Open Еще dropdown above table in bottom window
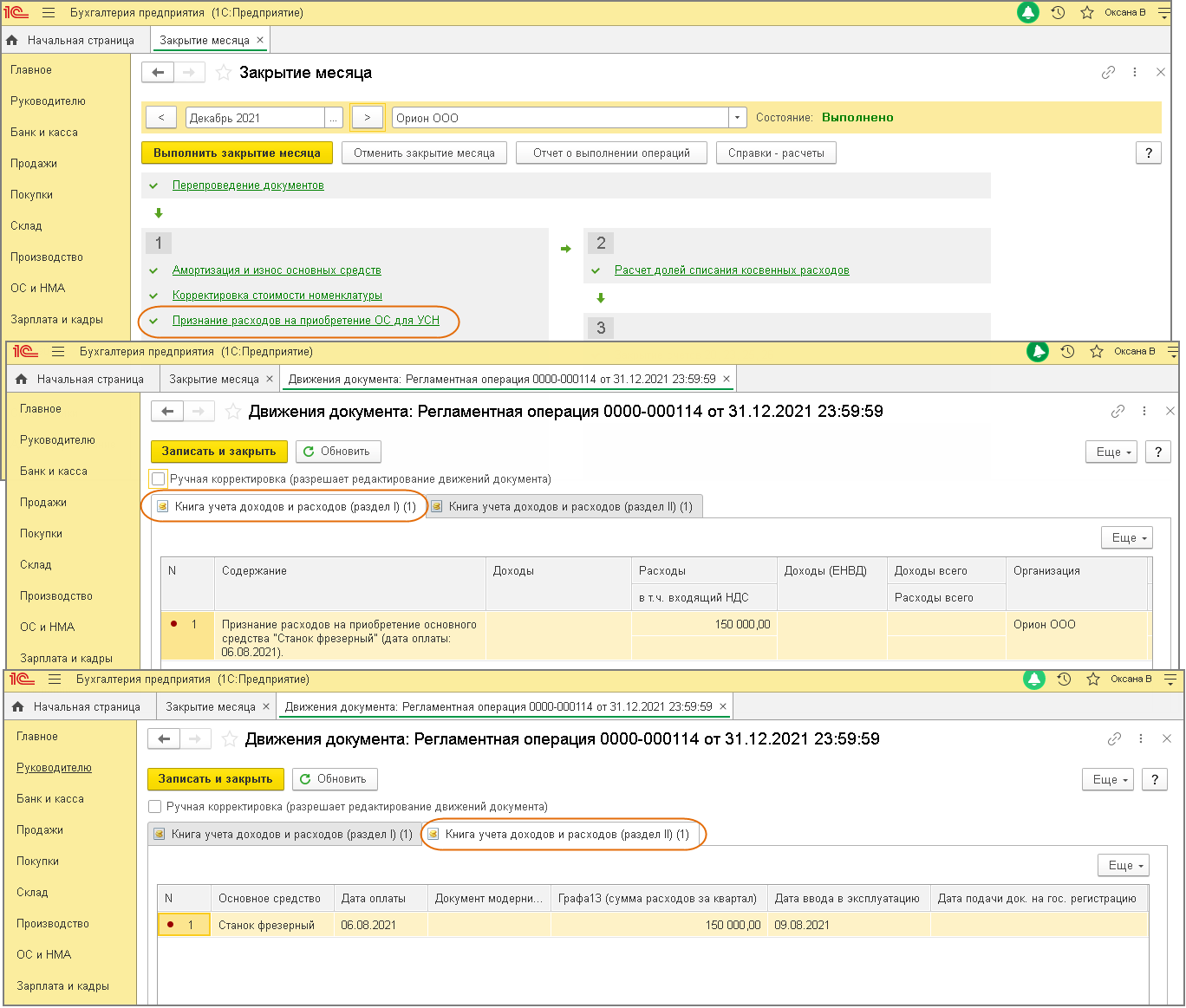The image size is (1186, 1008). click(1124, 865)
